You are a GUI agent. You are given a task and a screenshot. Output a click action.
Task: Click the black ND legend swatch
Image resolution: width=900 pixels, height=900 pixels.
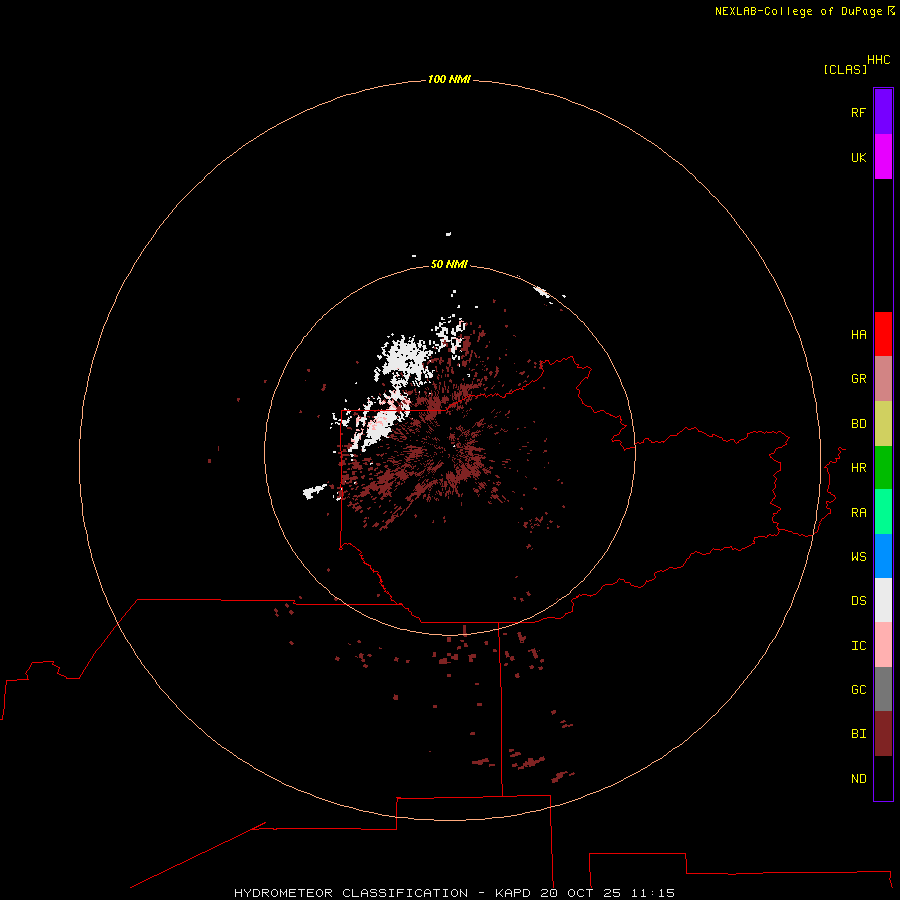click(883, 778)
